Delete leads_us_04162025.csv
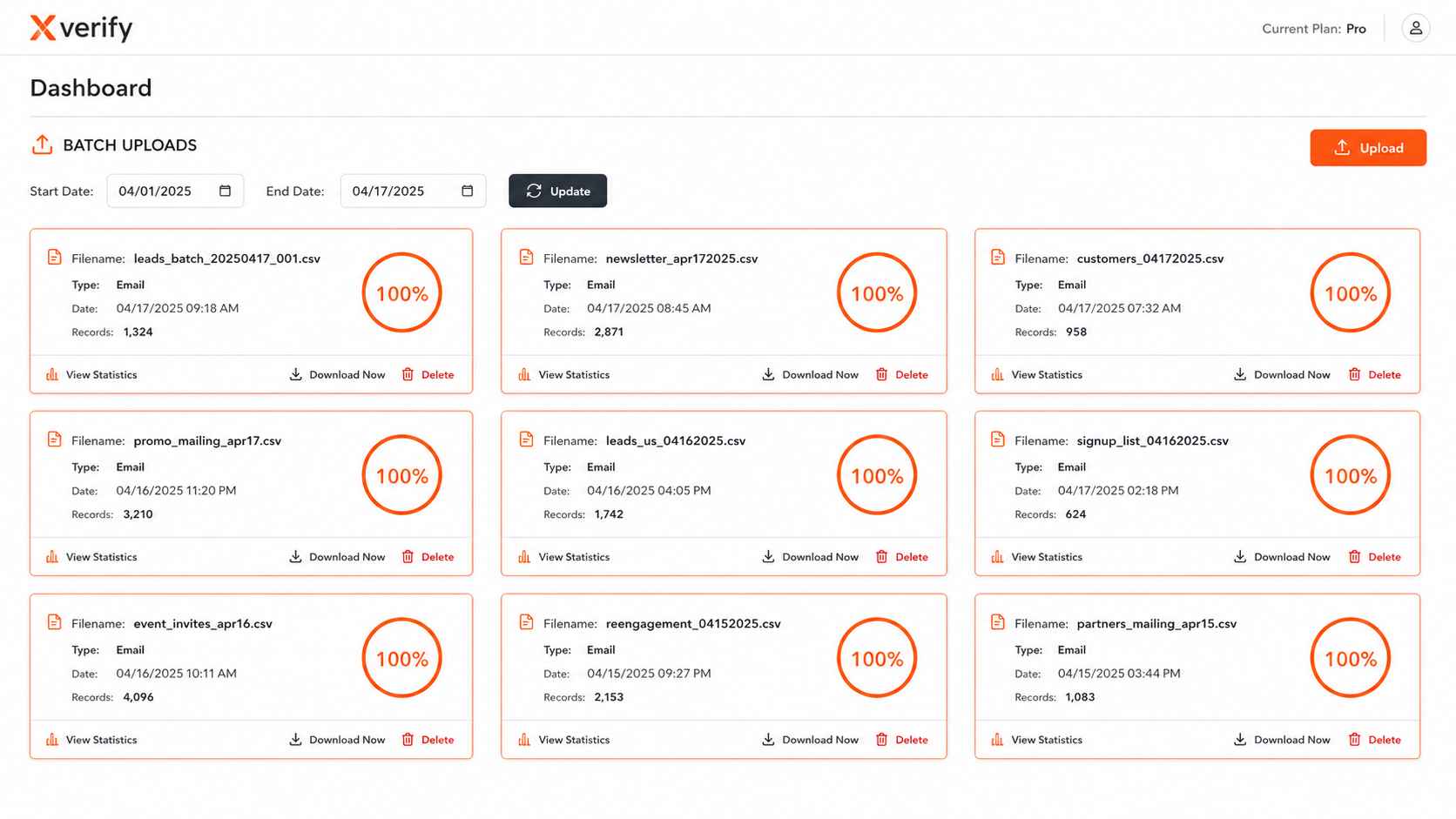1456x819 pixels. click(901, 557)
